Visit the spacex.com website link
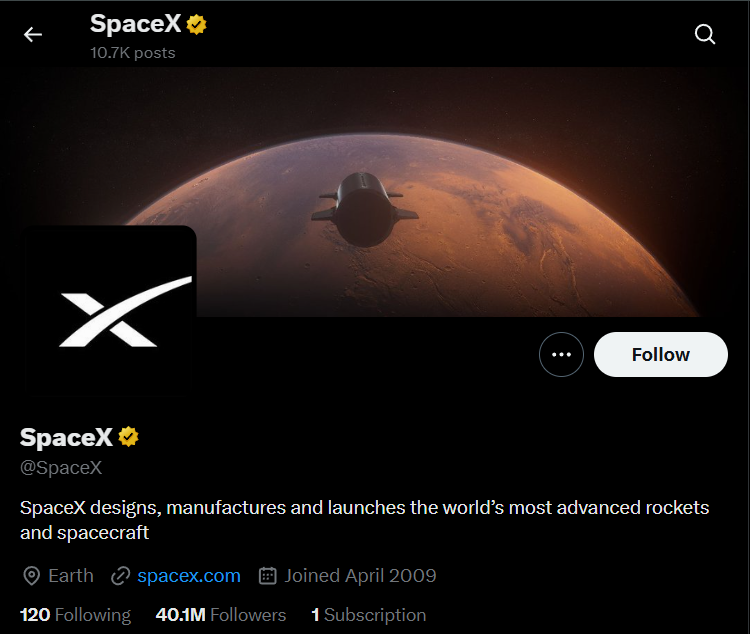This screenshot has height=634, width=750. point(189,575)
